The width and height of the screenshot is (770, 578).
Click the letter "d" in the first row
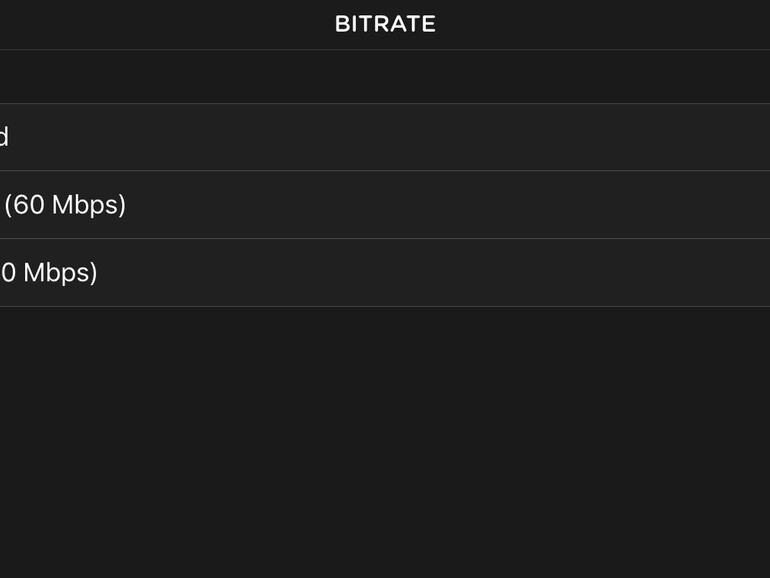click(x=4, y=137)
